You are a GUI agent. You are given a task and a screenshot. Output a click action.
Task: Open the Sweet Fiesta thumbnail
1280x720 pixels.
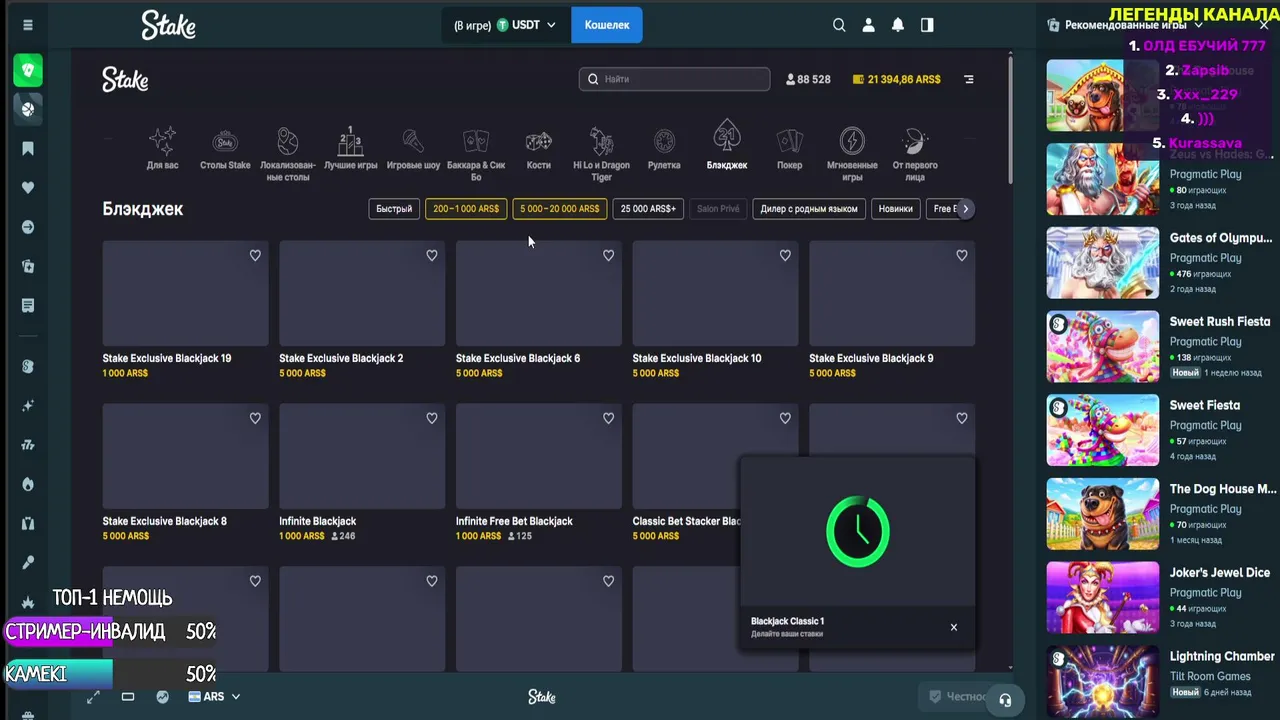pos(1103,430)
